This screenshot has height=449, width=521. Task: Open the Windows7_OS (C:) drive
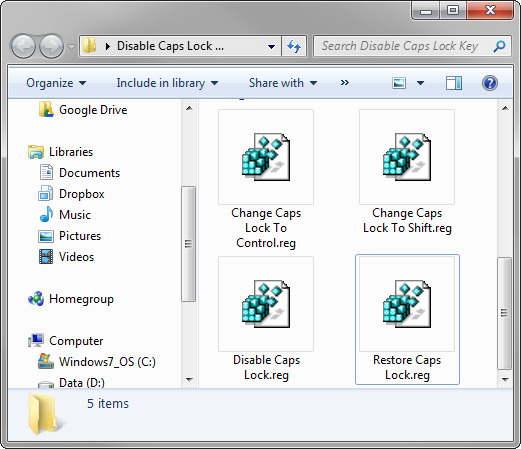point(96,362)
